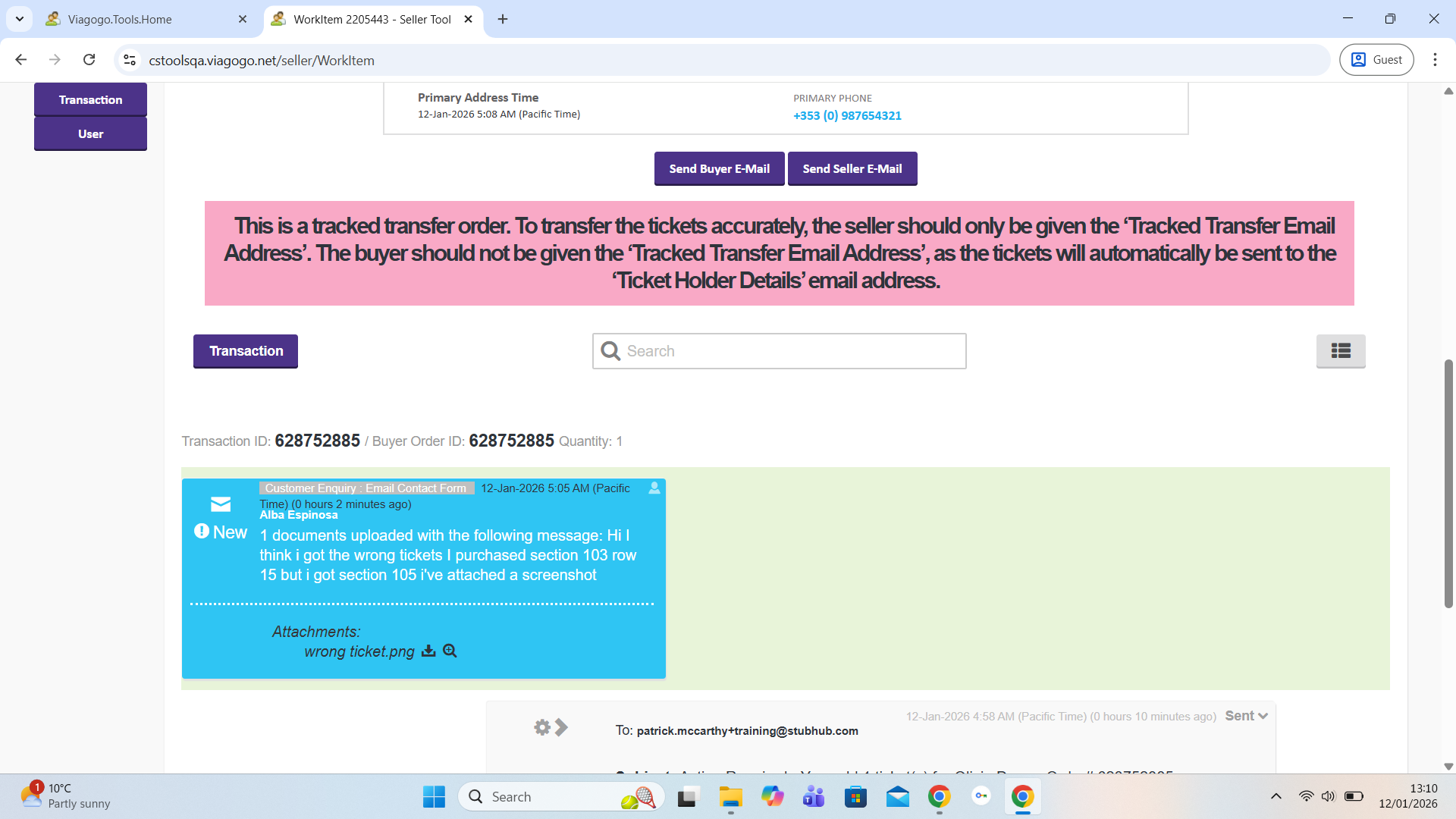Click Send Buyer E-Mail button
This screenshot has width=1456, height=819.
point(719,168)
